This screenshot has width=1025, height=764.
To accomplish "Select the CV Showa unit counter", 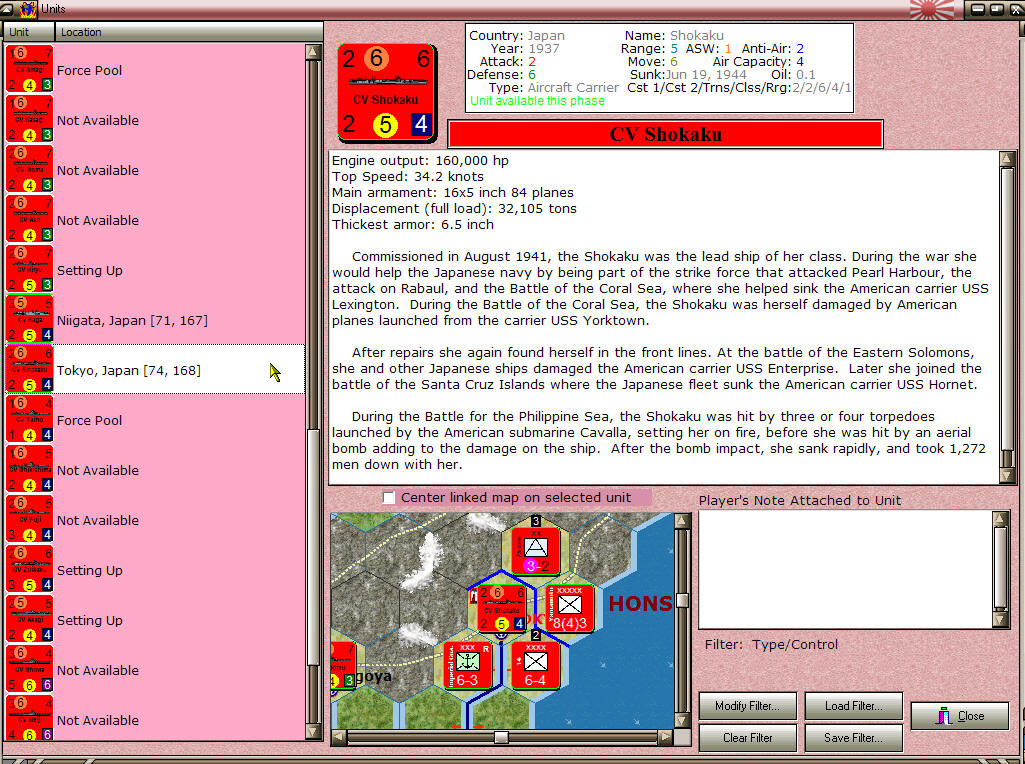I will click(x=29, y=669).
